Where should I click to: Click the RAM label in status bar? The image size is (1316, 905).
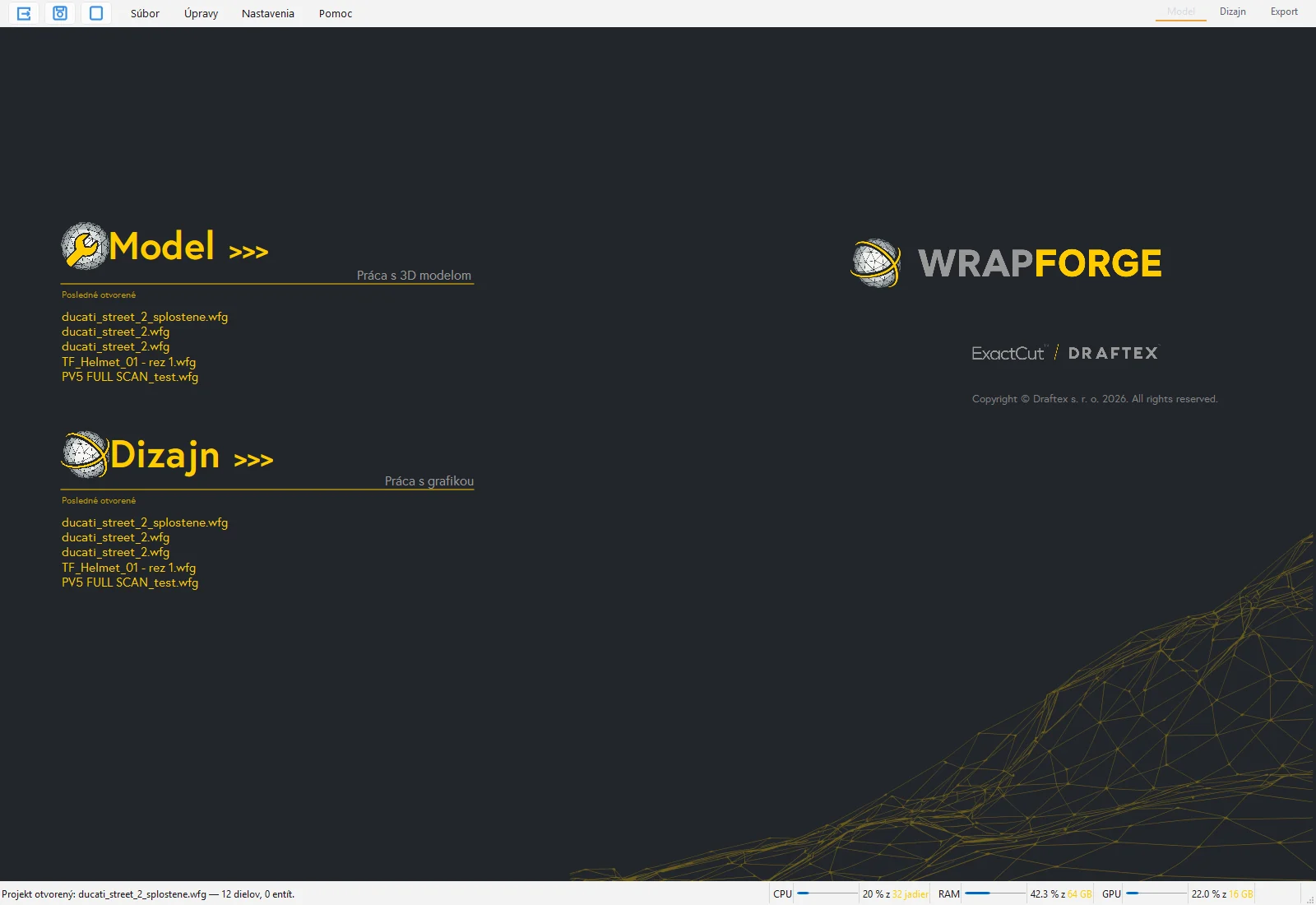click(x=949, y=894)
